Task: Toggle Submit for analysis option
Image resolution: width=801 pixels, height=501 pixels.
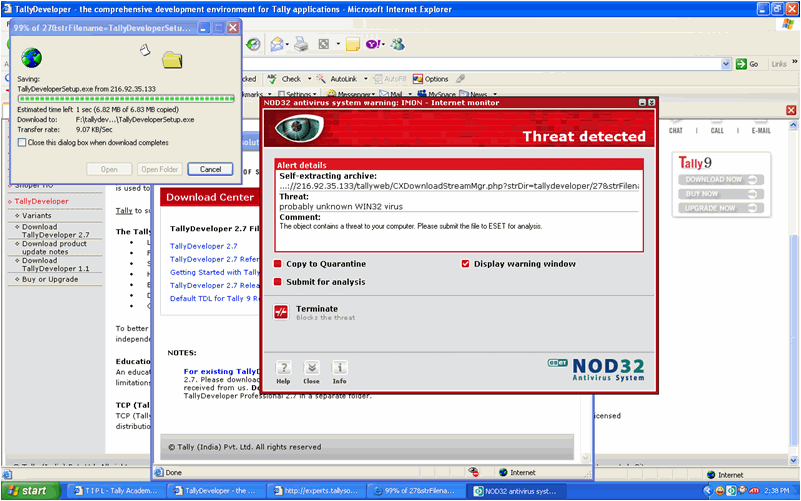Action: tap(277, 281)
